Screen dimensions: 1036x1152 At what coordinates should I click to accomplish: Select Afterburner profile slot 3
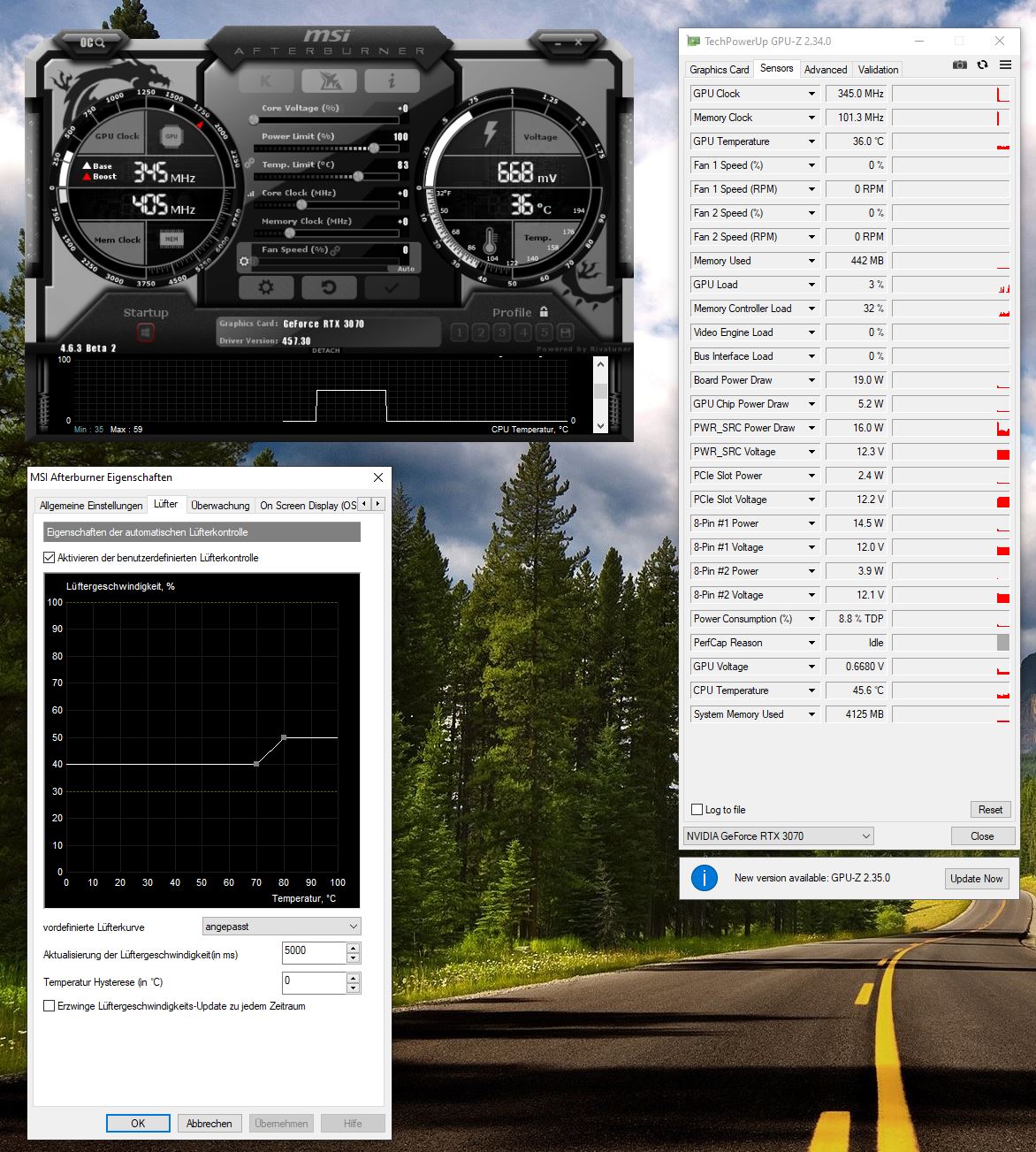[501, 332]
